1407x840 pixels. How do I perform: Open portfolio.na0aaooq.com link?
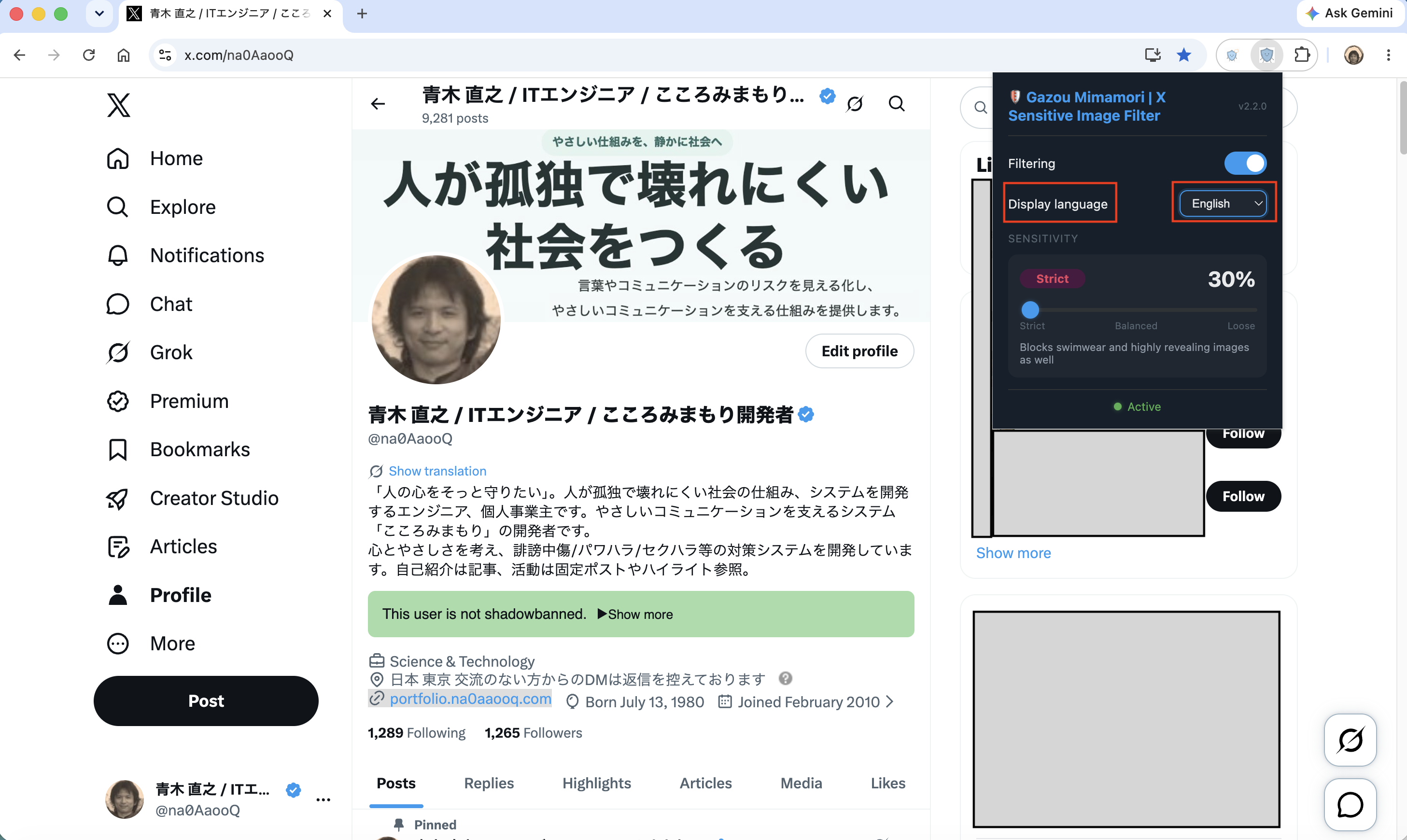tap(470, 699)
